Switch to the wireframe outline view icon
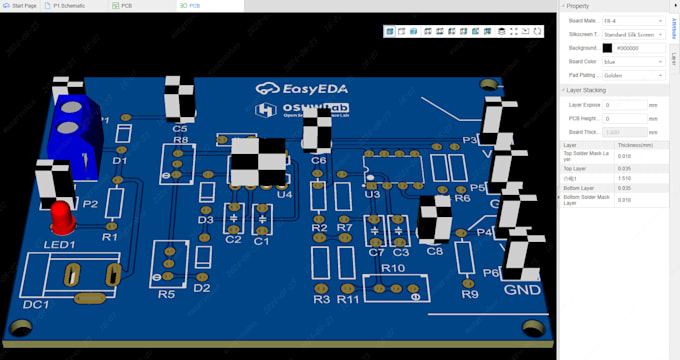Screen dimensions: 680x360 coord(402,31)
